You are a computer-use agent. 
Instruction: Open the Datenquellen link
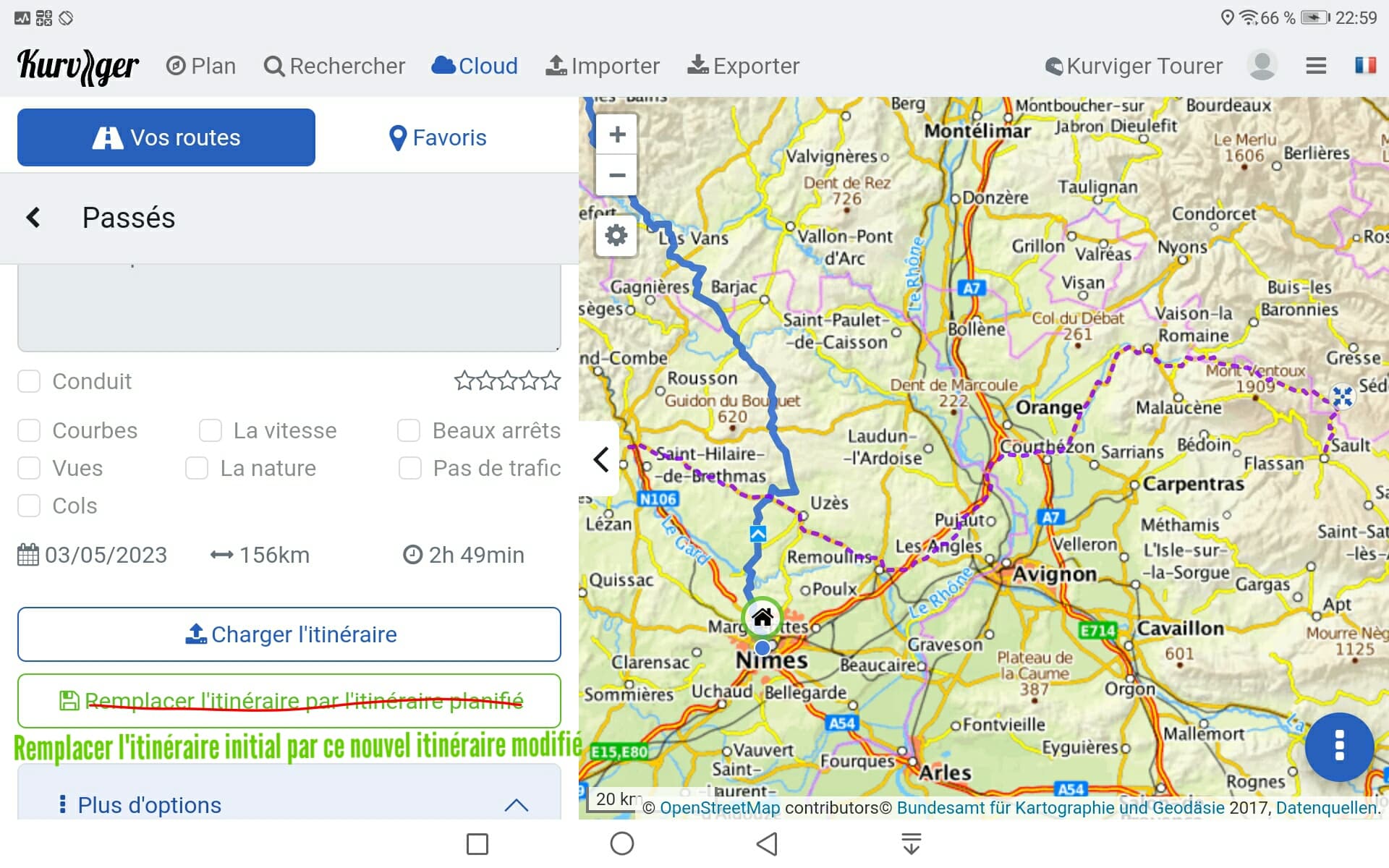[x=1326, y=808]
